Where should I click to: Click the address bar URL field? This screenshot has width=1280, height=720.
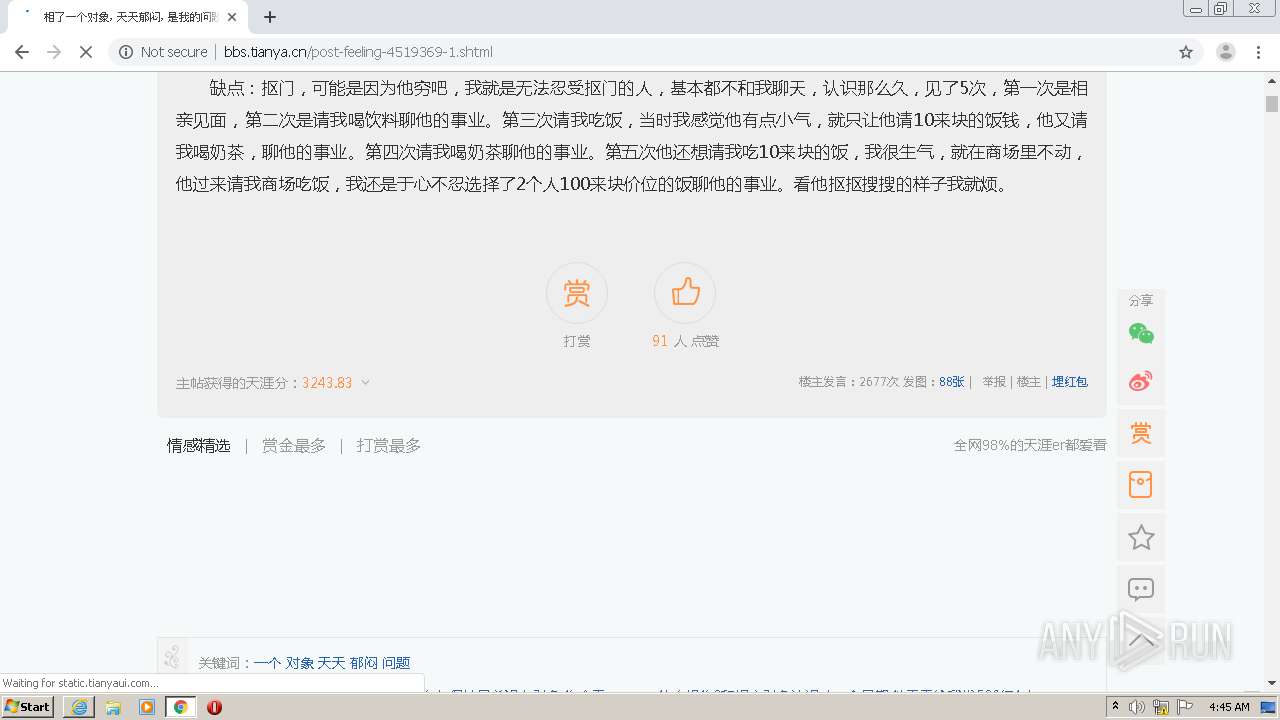[x=640, y=52]
